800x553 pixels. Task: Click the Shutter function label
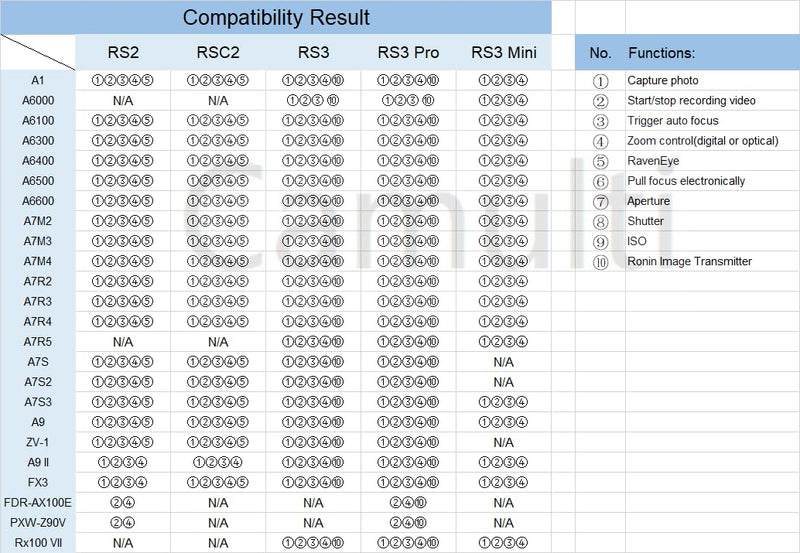[645, 221]
